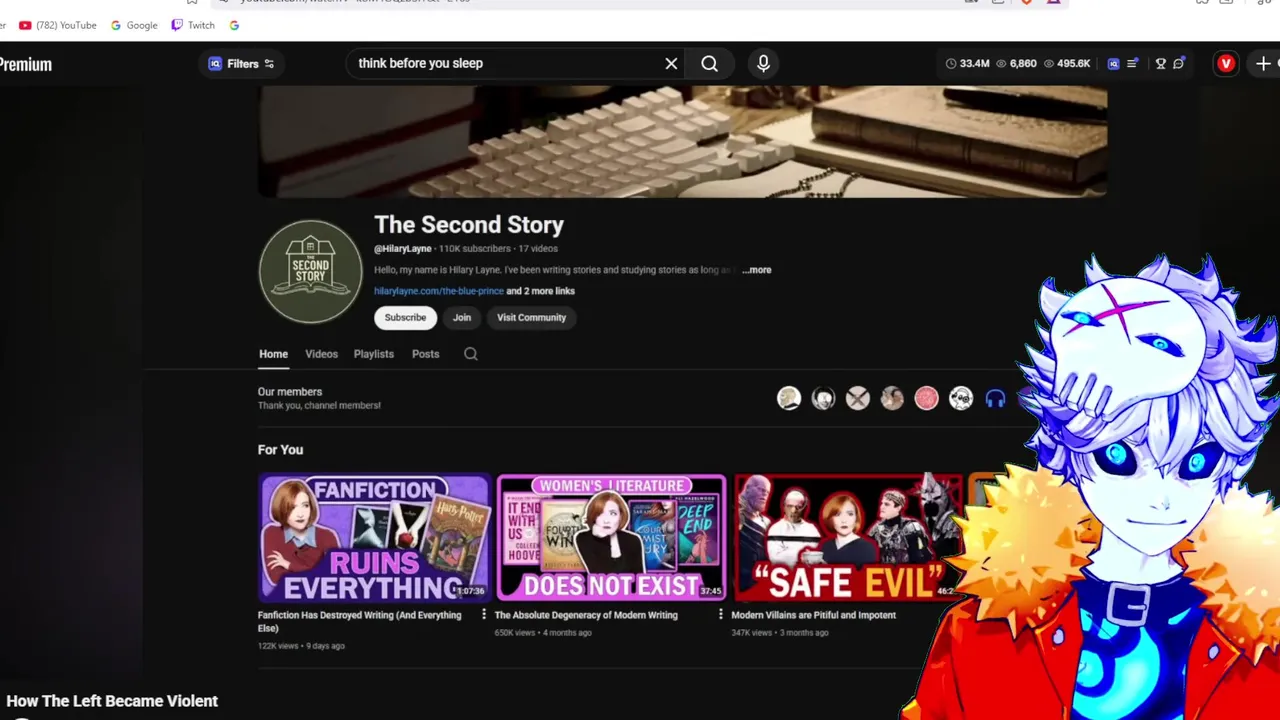The width and height of the screenshot is (1280, 720).
Task: Click the member avatar with X mark
Action: click(x=857, y=399)
